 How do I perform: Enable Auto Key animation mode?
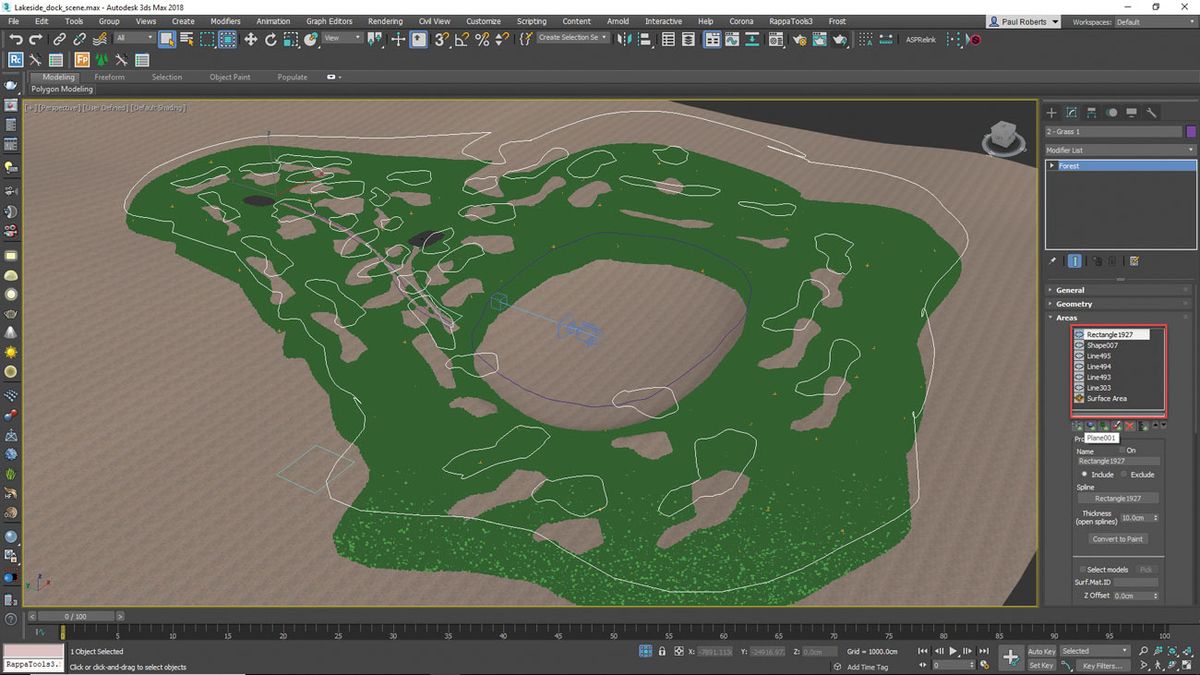click(x=1040, y=651)
